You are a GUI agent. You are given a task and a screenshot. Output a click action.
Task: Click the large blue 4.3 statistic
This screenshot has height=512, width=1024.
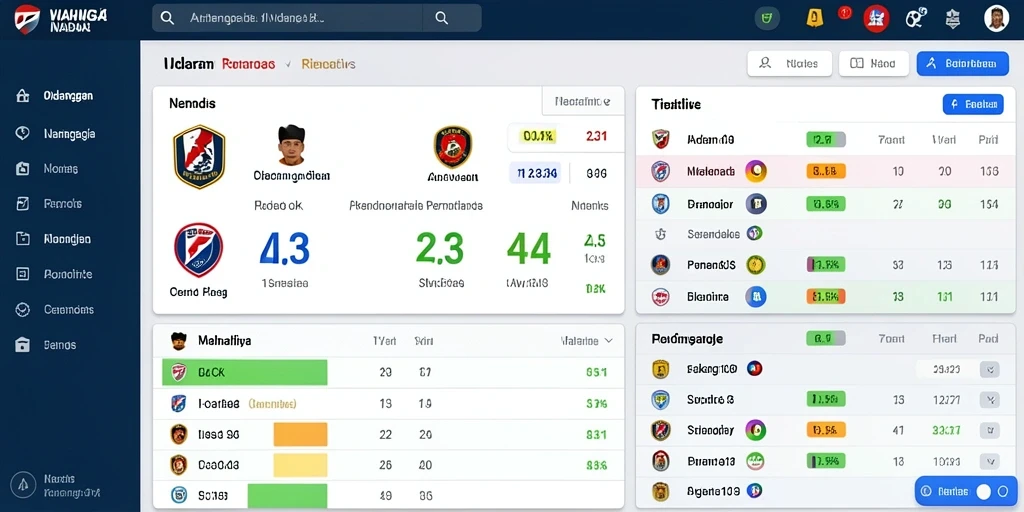pos(284,248)
